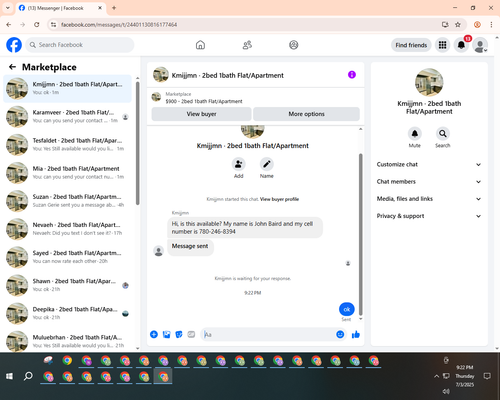This screenshot has width=500, height=400.
Task: Add people to the chat
Action: (239, 164)
